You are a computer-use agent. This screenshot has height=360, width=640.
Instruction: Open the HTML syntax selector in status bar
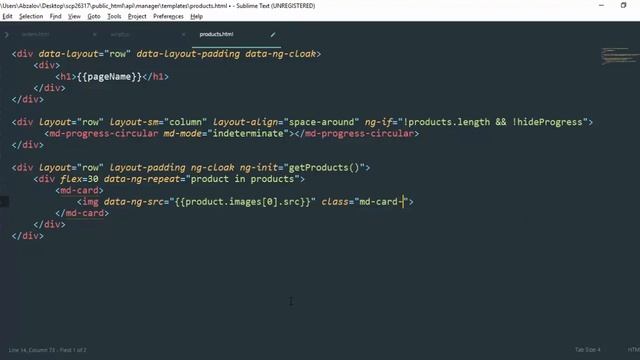[x=633, y=350]
